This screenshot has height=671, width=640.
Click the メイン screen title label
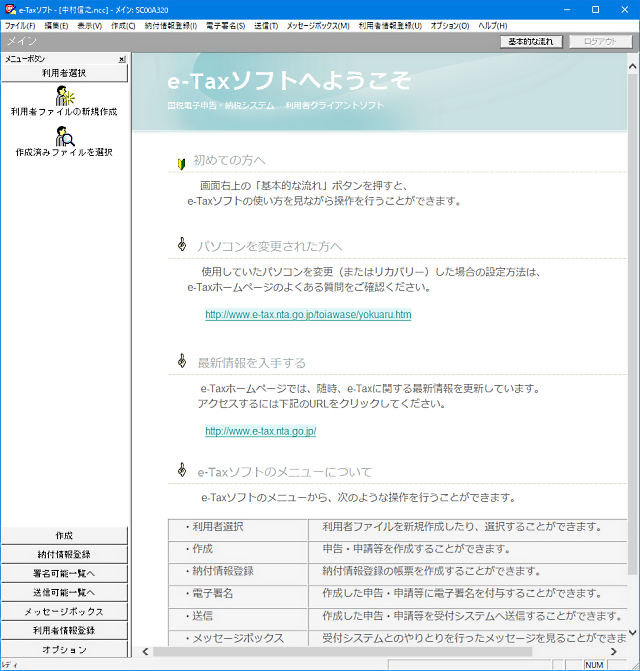(x=22, y=42)
